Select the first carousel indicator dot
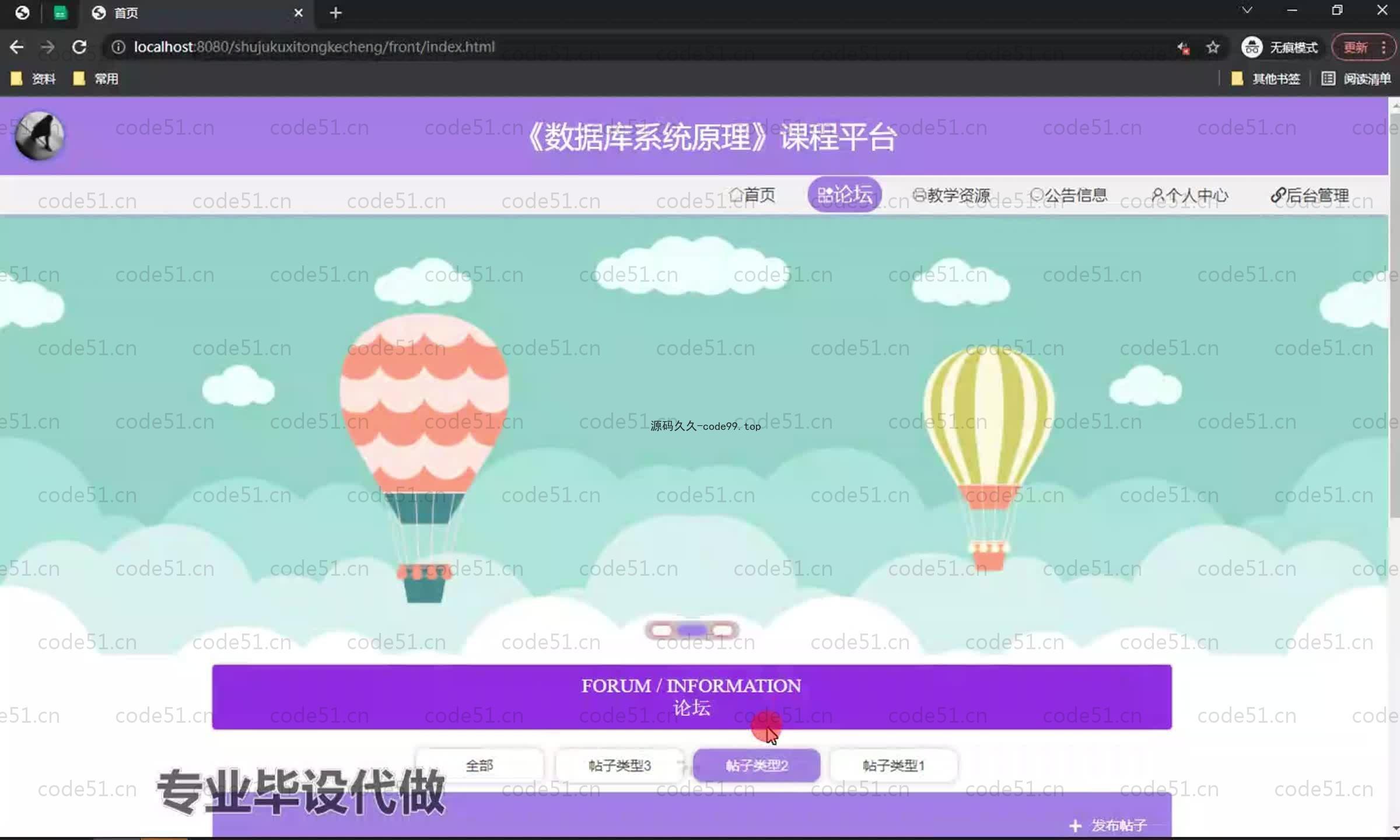Screen dimensions: 1400x840 [x=661, y=630]
